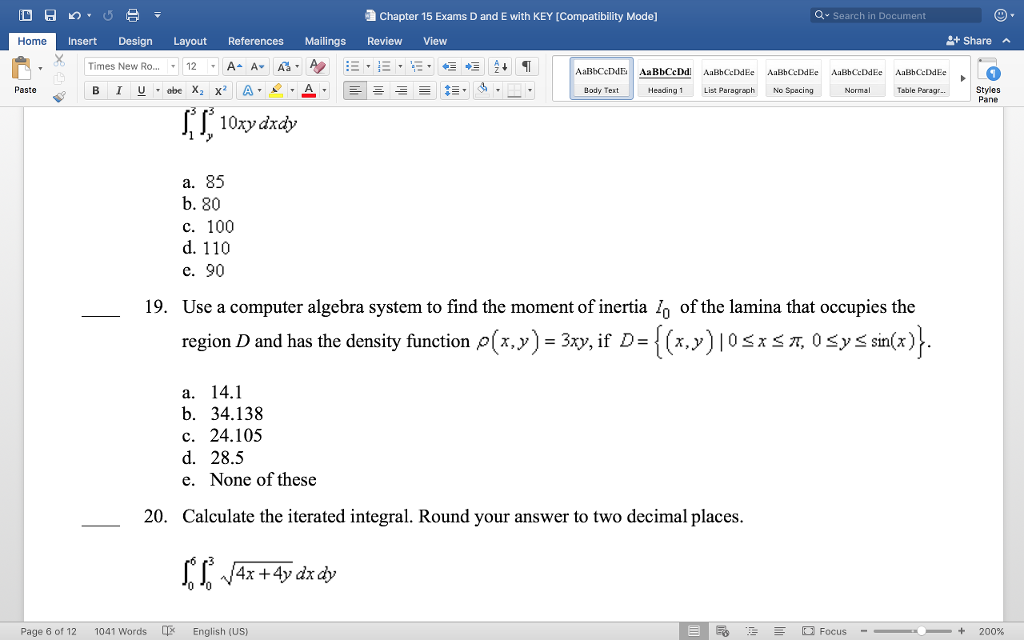
Task: Open the underline style dropdown
Action: tap(157, 90)
